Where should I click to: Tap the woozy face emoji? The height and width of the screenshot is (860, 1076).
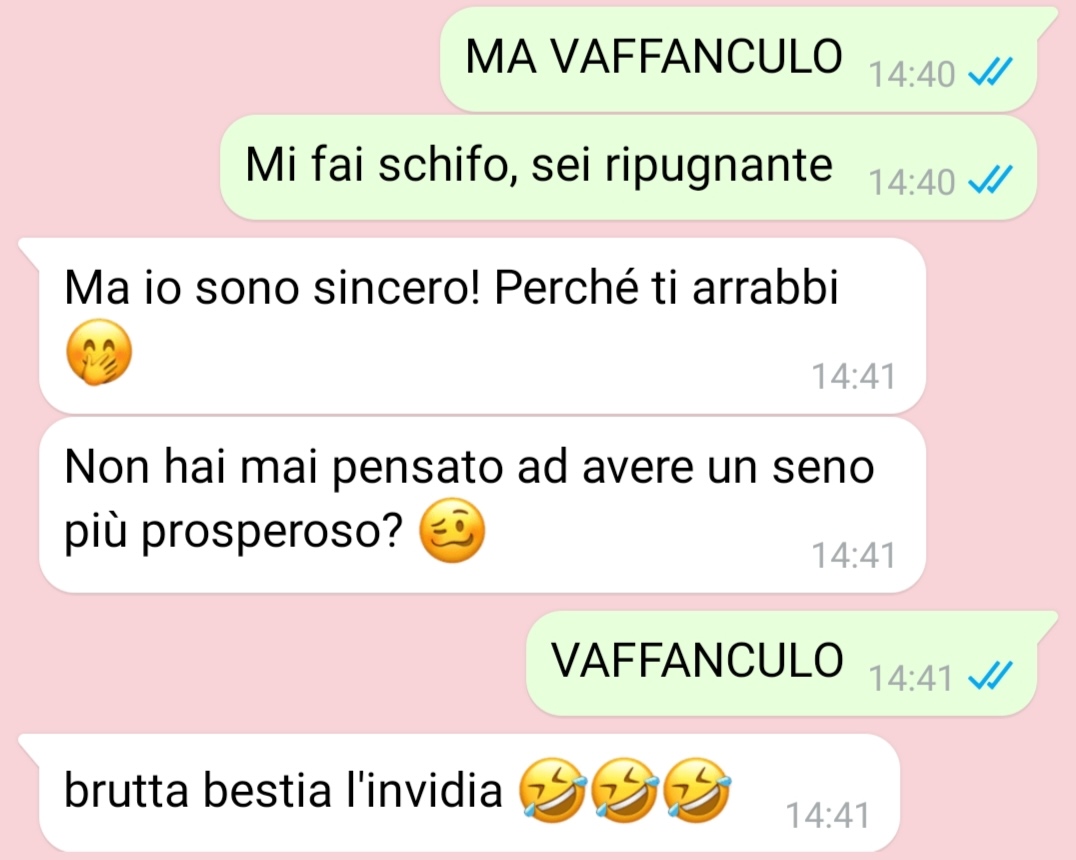click(452, 530)
